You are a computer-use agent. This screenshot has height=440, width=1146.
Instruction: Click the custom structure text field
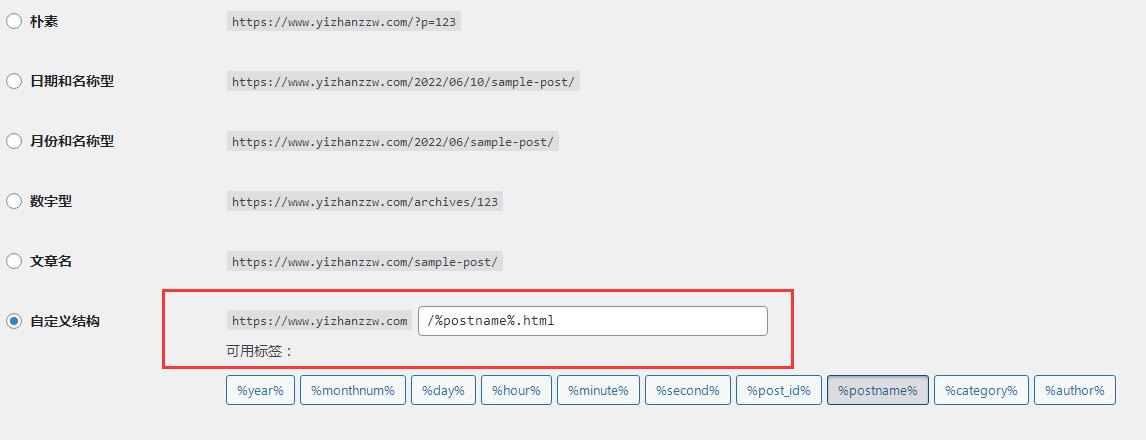[592, 321]
